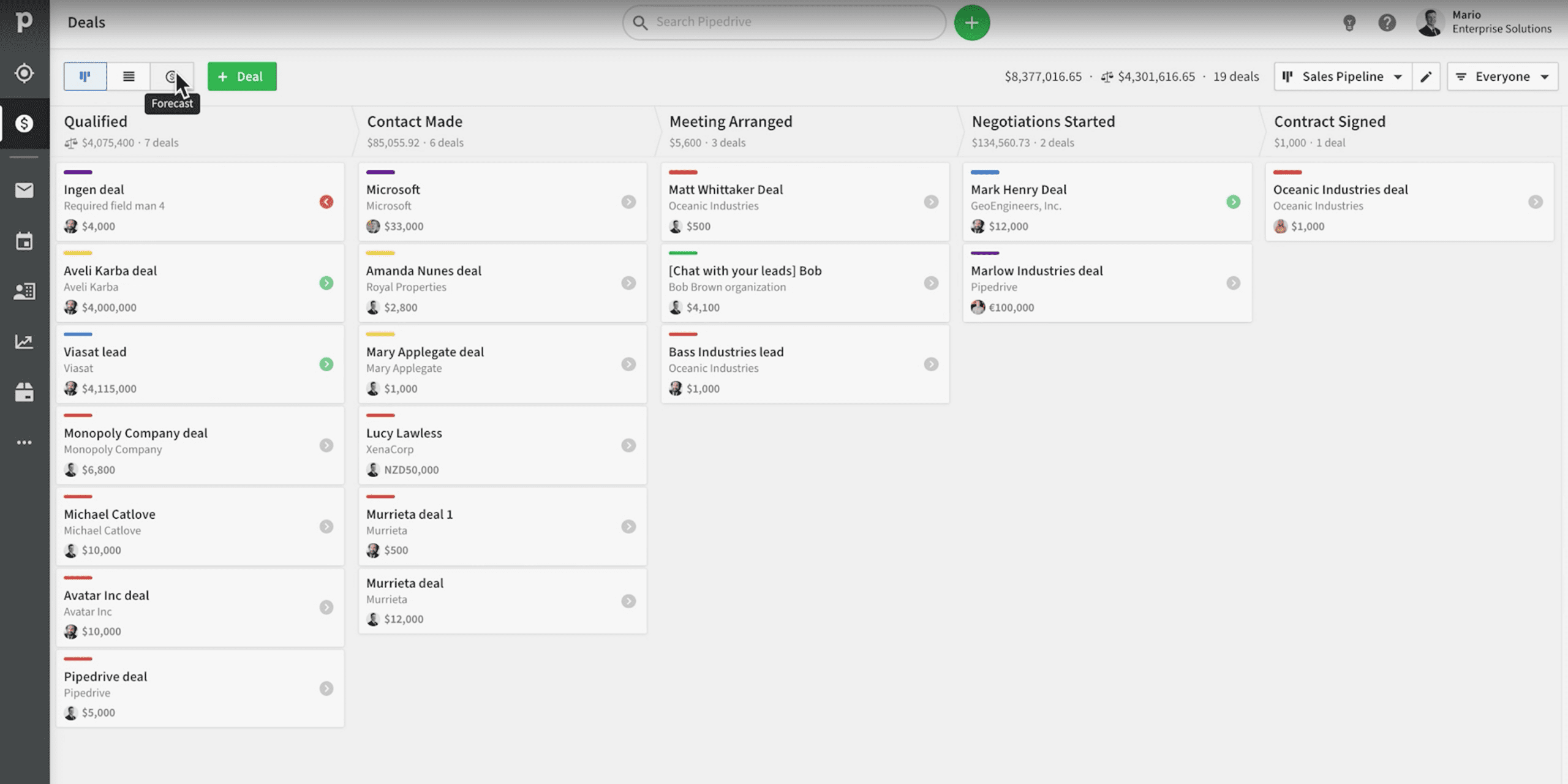The image size is (1568, 784).
Task: Switch to the pipeline board view
Action: [x=85, y=77]
